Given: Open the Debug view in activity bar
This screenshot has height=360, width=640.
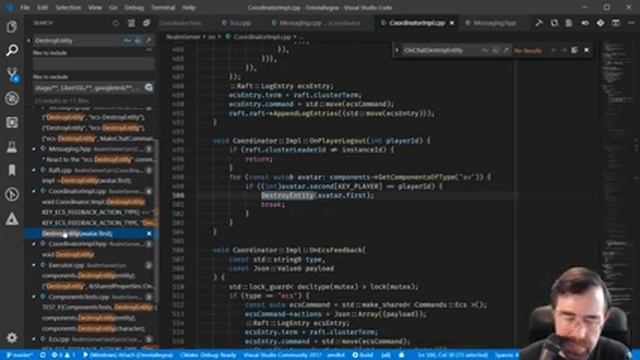Looking at the screenshot, I should point(12,98).
